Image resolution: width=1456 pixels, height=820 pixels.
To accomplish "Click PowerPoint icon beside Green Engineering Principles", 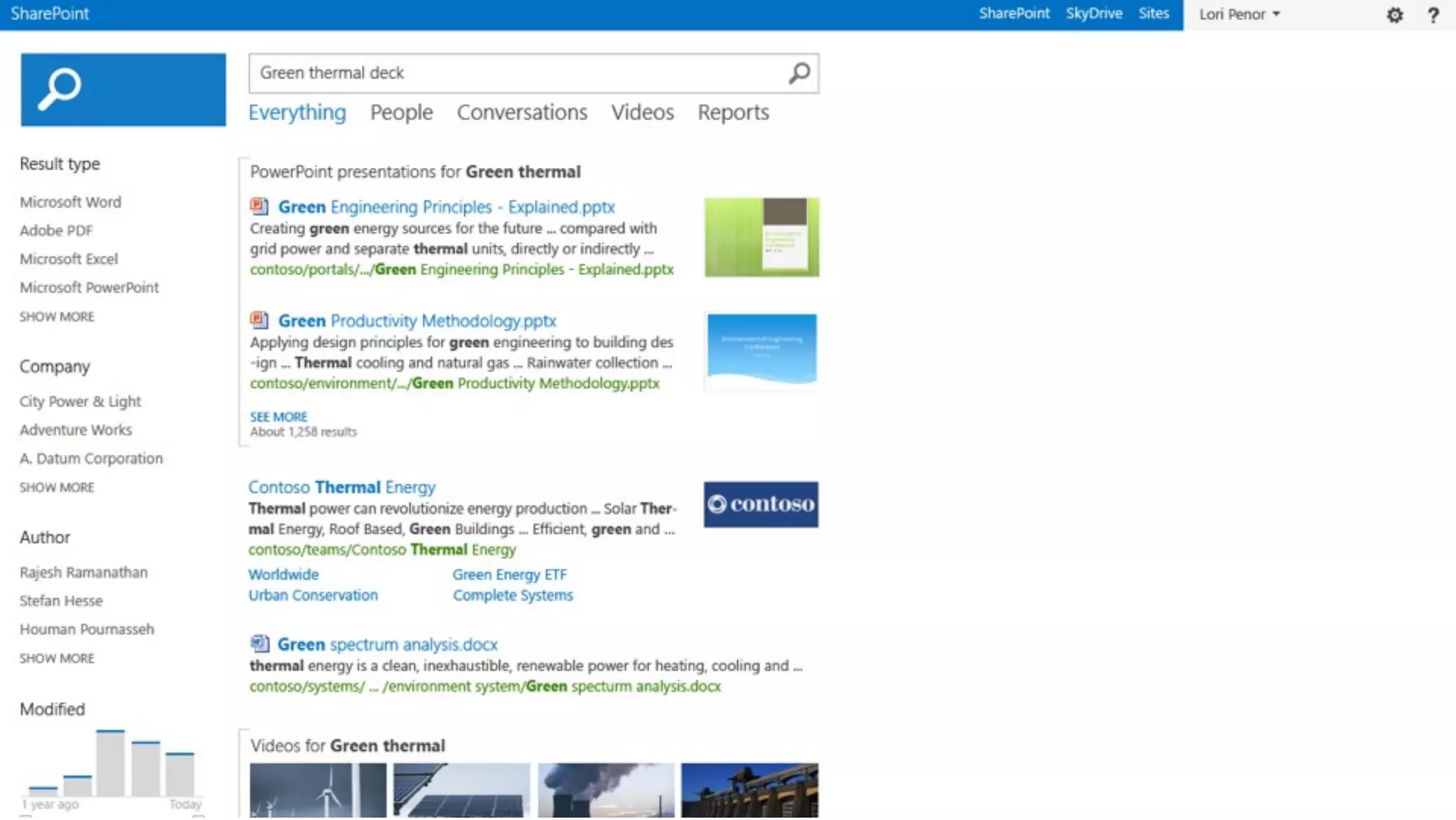I will pyautogui.click(x=259, y=206).
